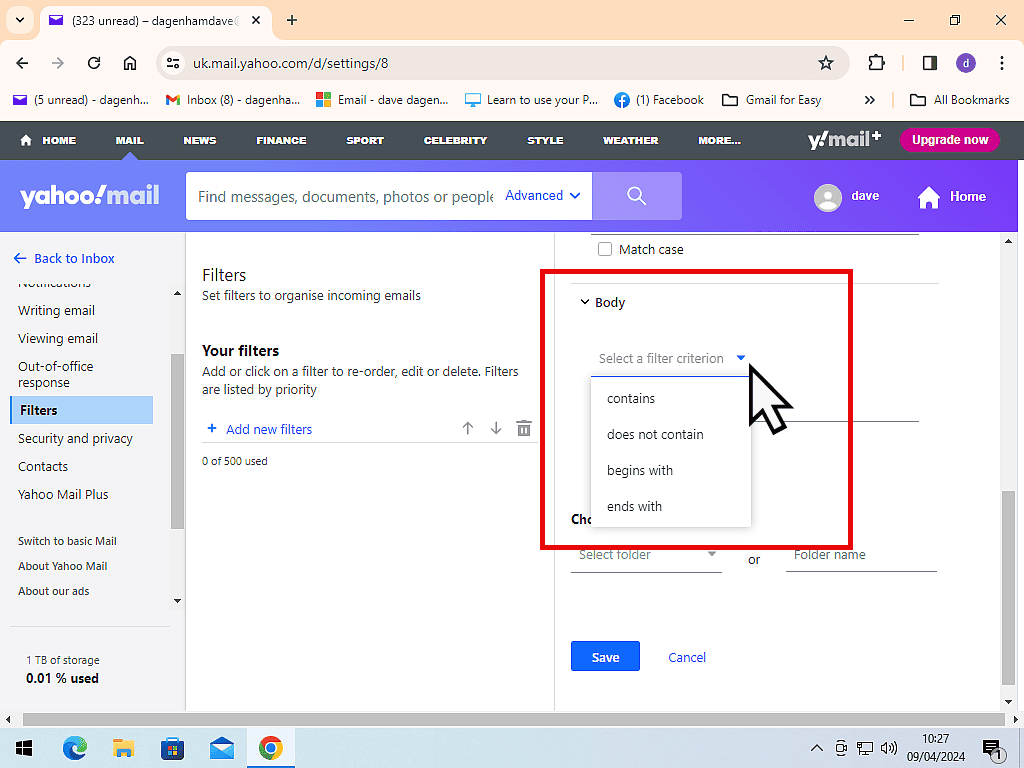
Task: Open the Select folder dropdown
Action: tap(646, 555)
